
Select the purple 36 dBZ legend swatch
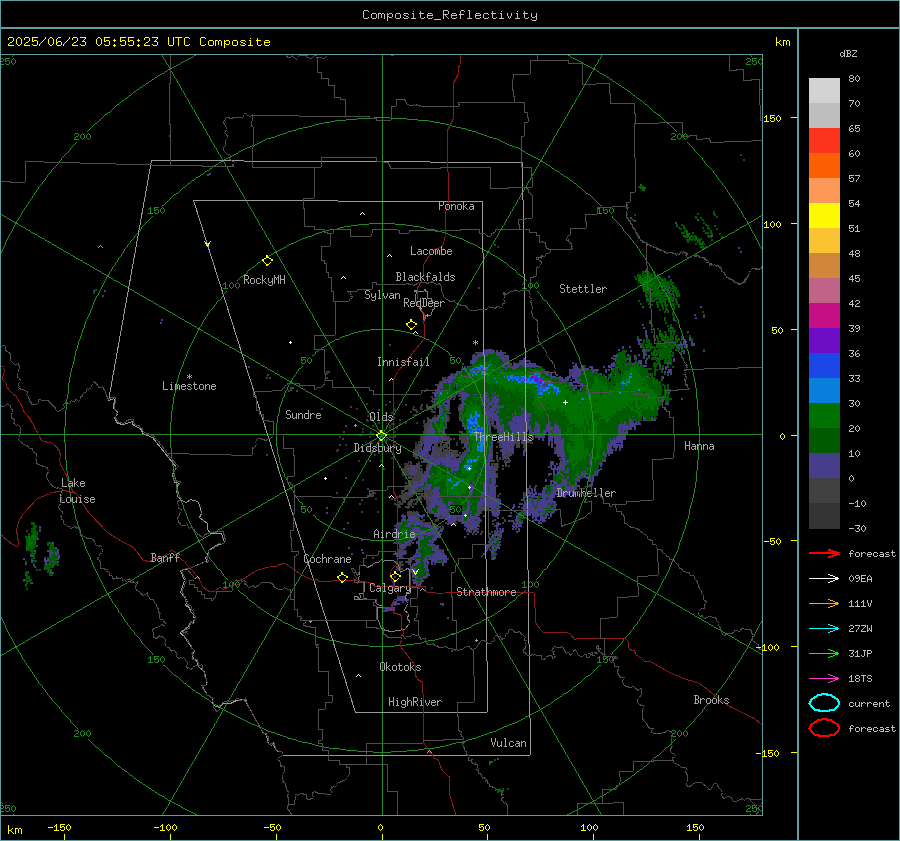(x=824, y=340)
